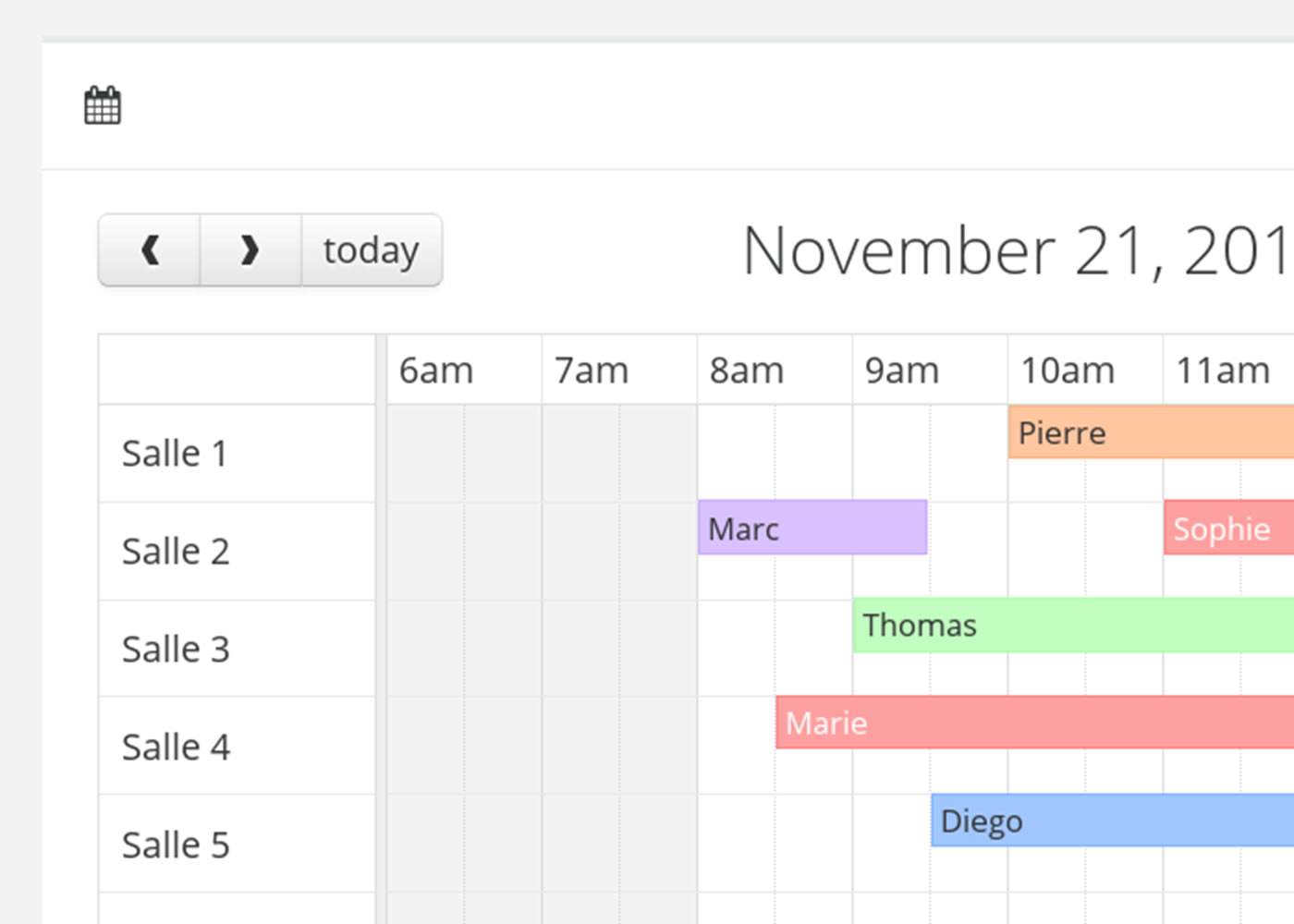
Task: Click the Salle 3 resource label
Action: coord(176,650)
